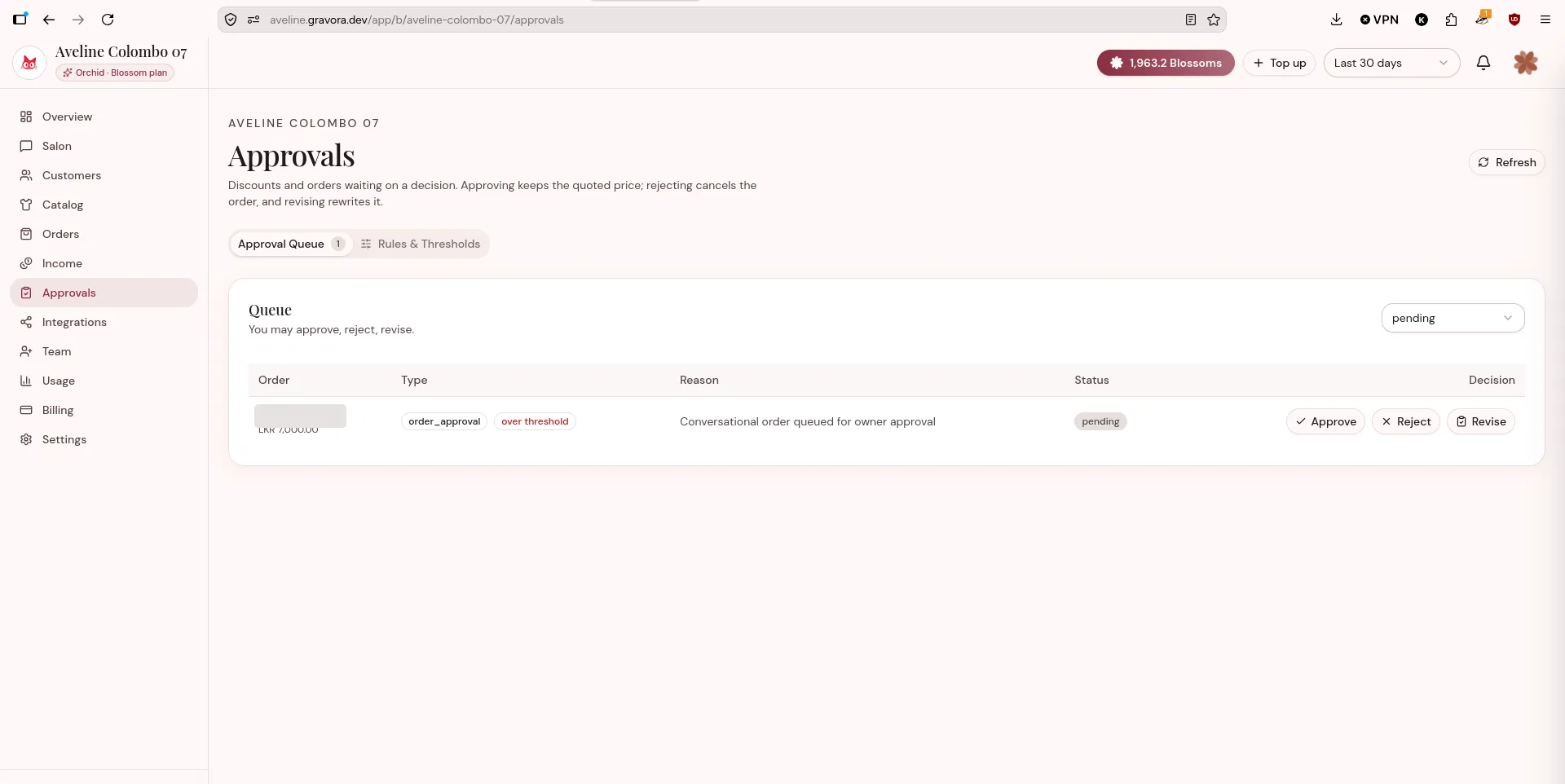Viewport: 1565px width, 784px height.
Task: Go to Team management
Action: pyautogui.click(x=104, y=351)
